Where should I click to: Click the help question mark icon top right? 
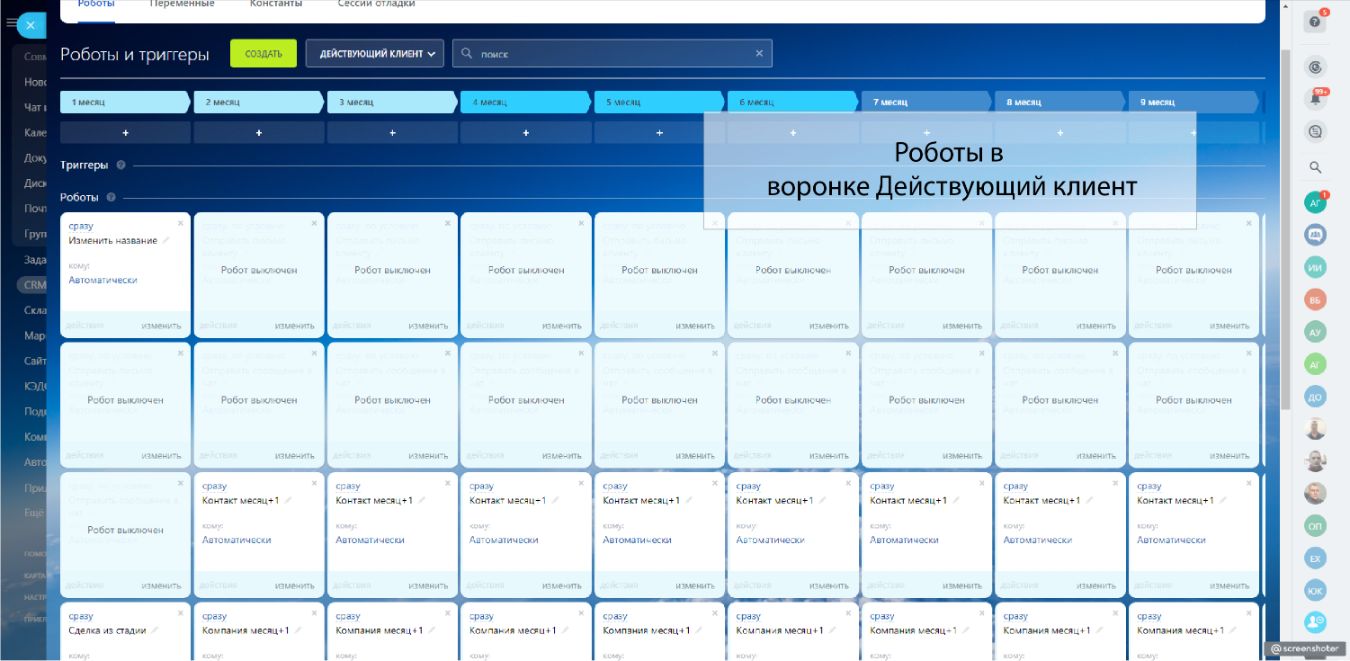[x=1316, y=22]
